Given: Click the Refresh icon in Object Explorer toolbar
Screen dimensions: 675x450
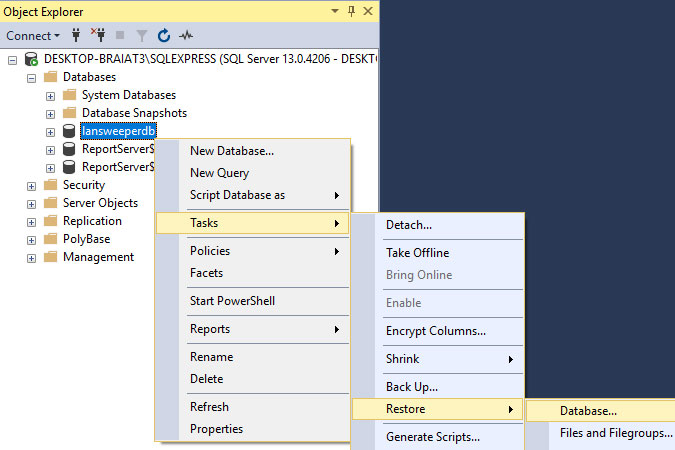Looking at the screenshot, I should [x=164, y=36].
